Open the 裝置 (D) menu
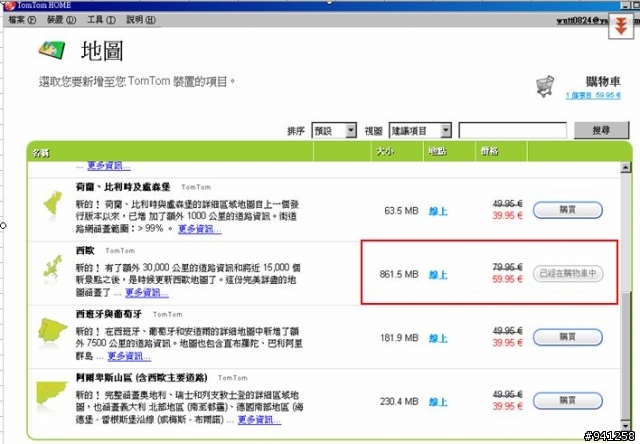 pos(61,19)
